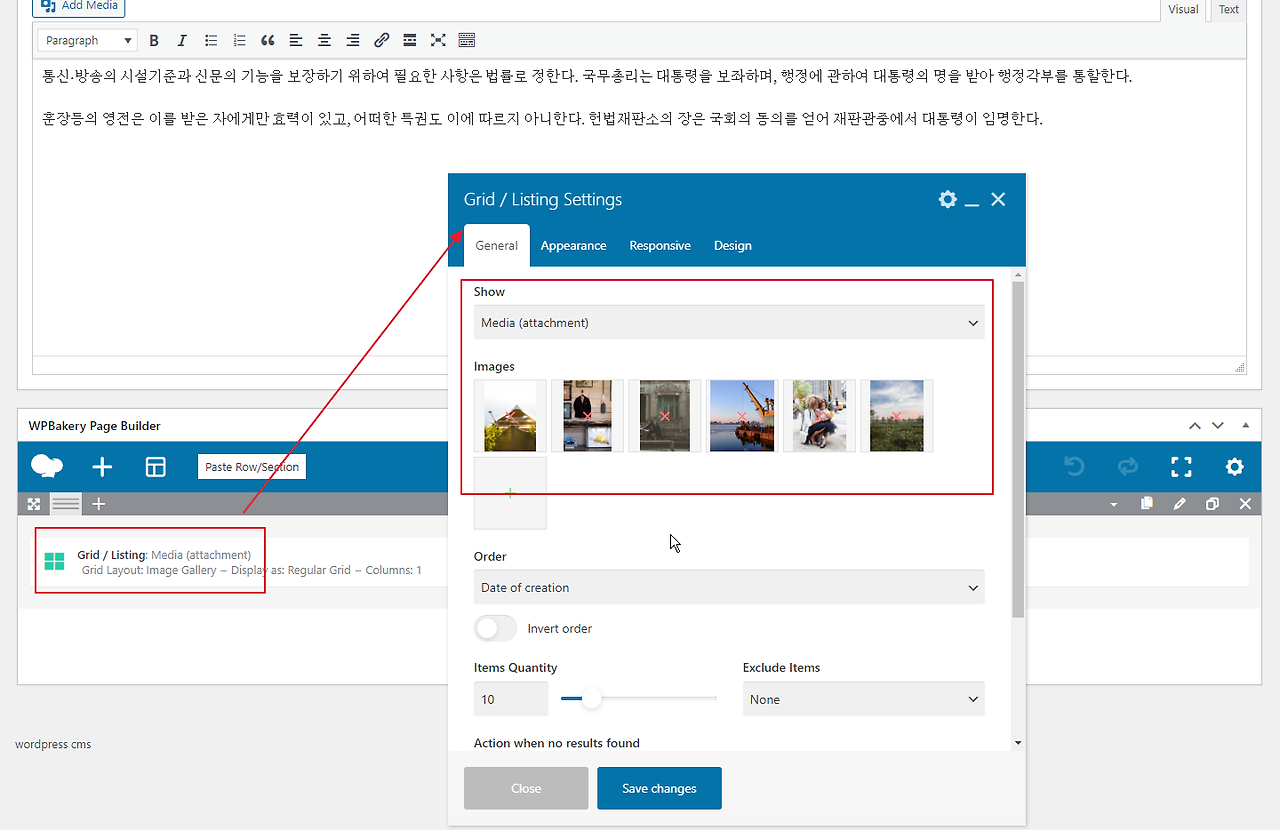This screenshot has height=830, width=1280.
Task: Click the Grid / Listing element icon
Action: 54,561
